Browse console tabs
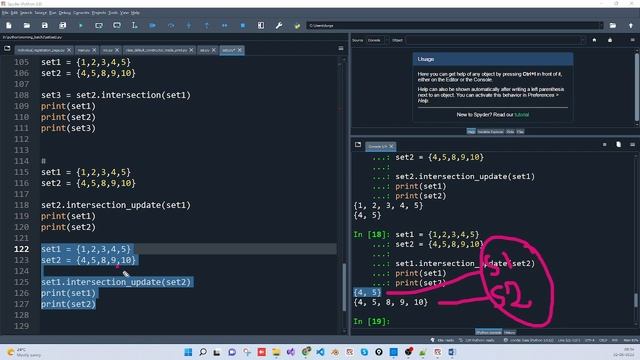640x360 pixels. (x=358, y=144)
